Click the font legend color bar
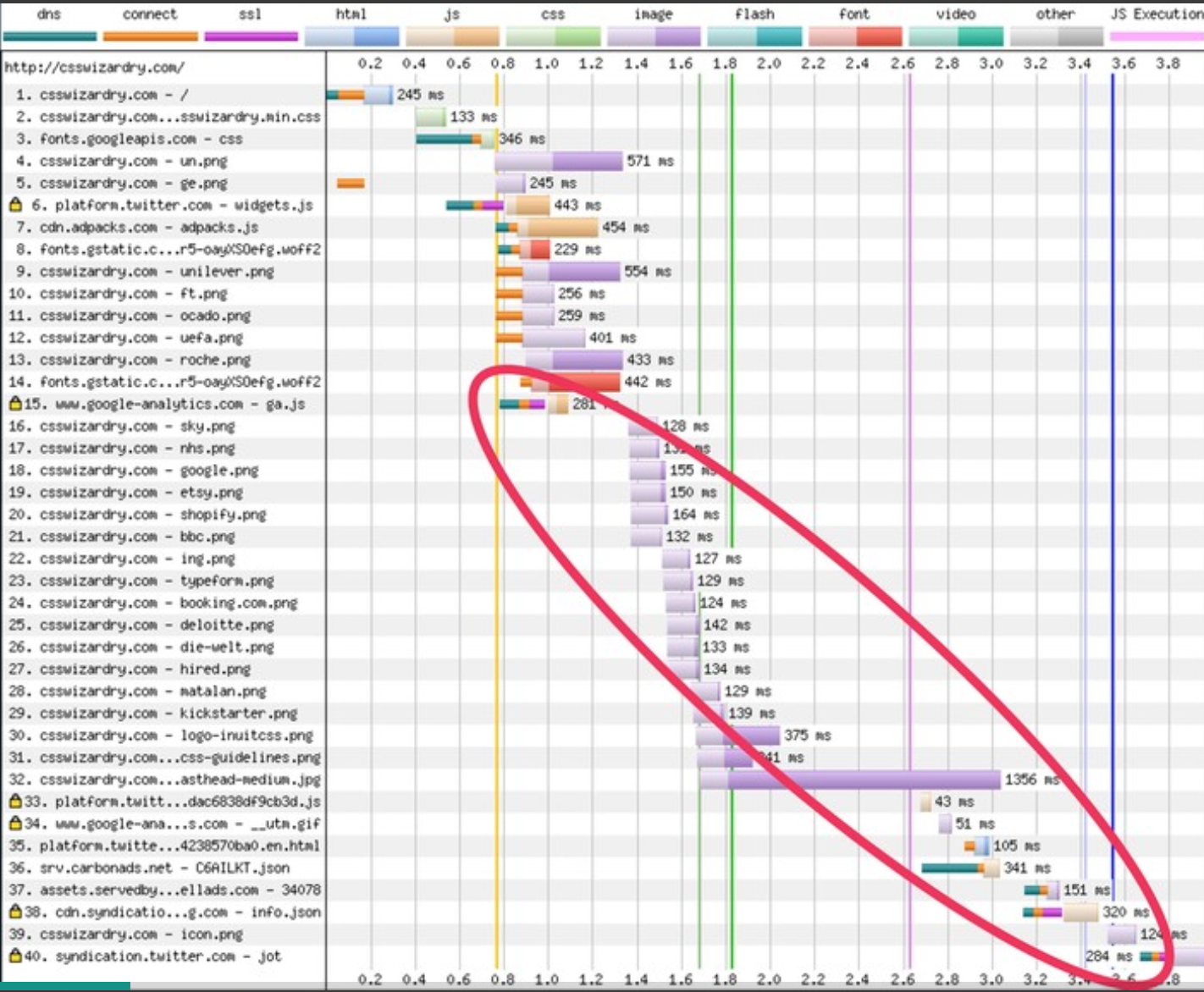 (x=855, y=36)
